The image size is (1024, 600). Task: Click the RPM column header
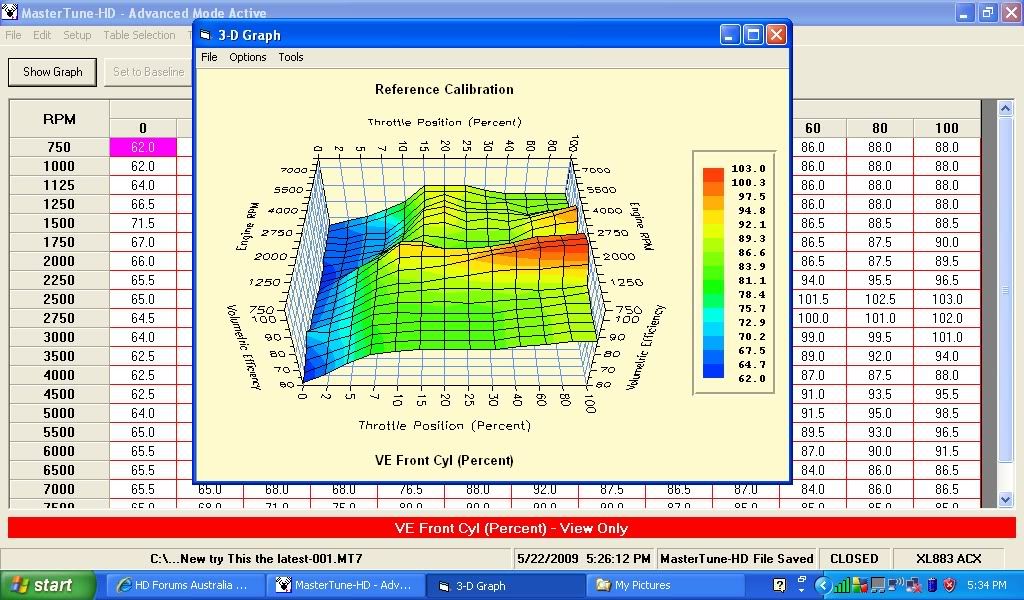pyautogui.click(x=59, y=119)
